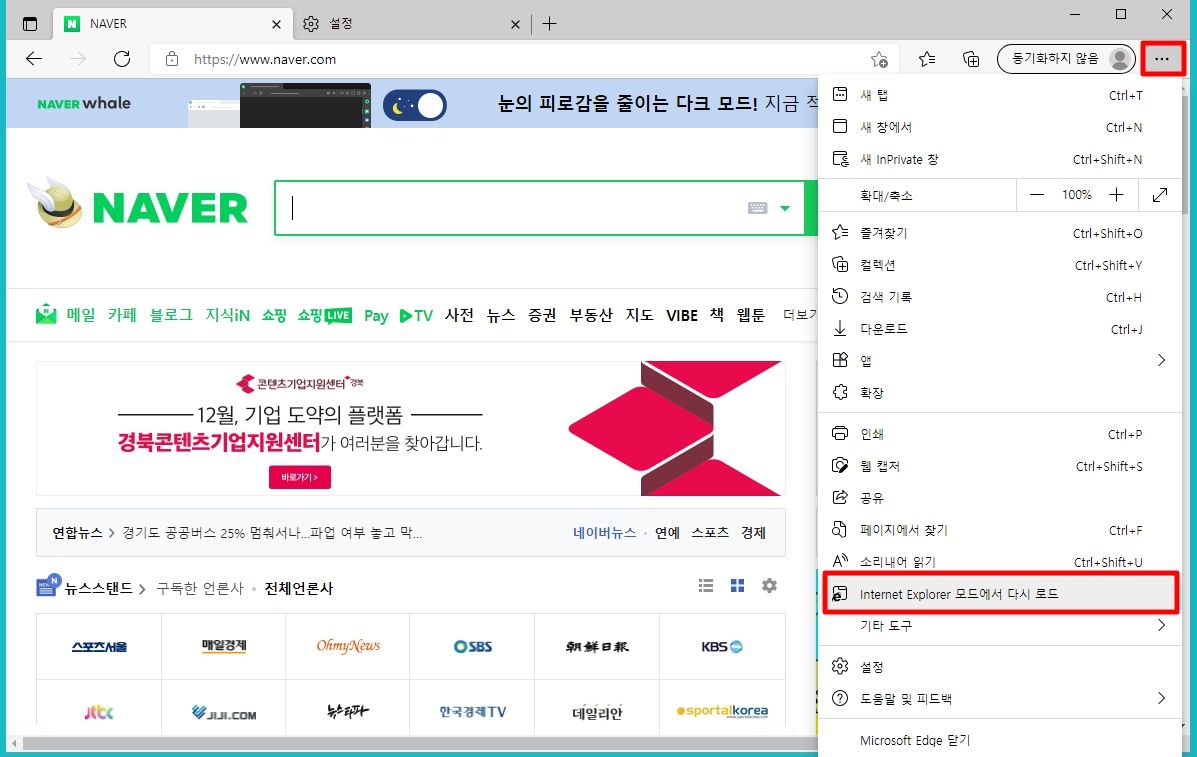The height and width of the screenshot is (757, 1197).
Task: Open the tab actions menu icon
Action: pos(30,24)
